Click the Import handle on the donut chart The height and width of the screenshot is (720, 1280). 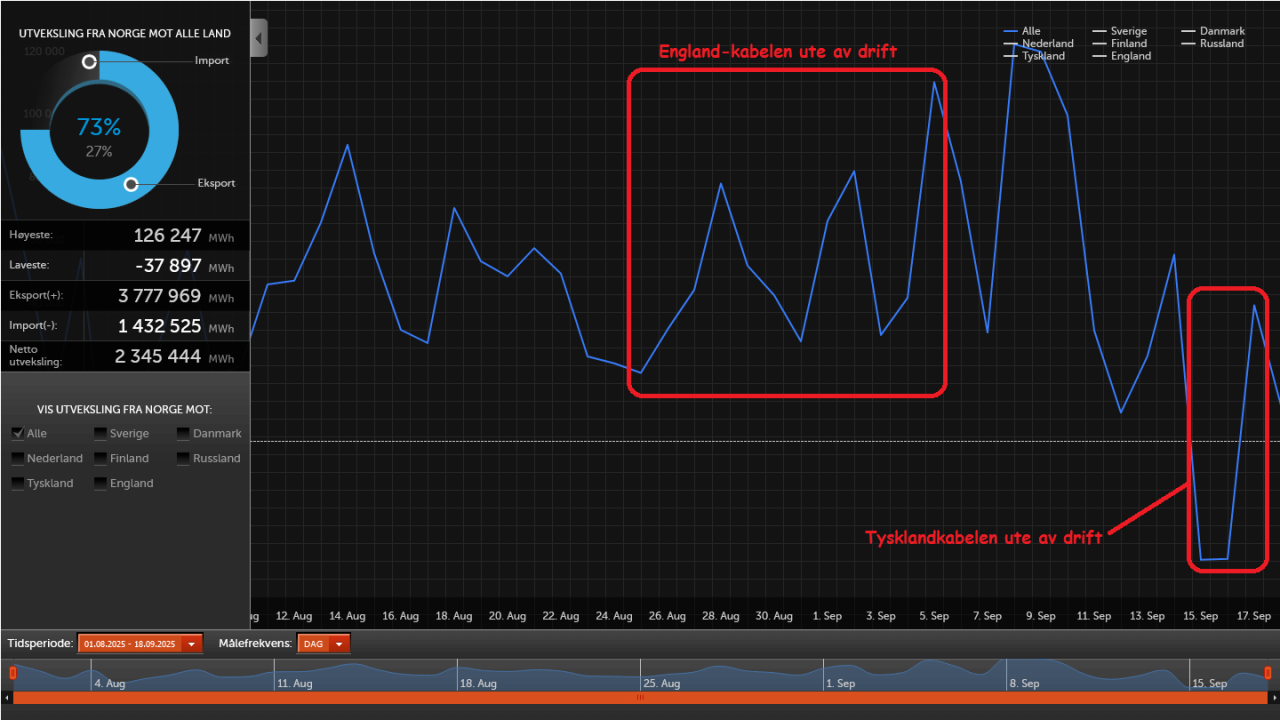(89, 61)
